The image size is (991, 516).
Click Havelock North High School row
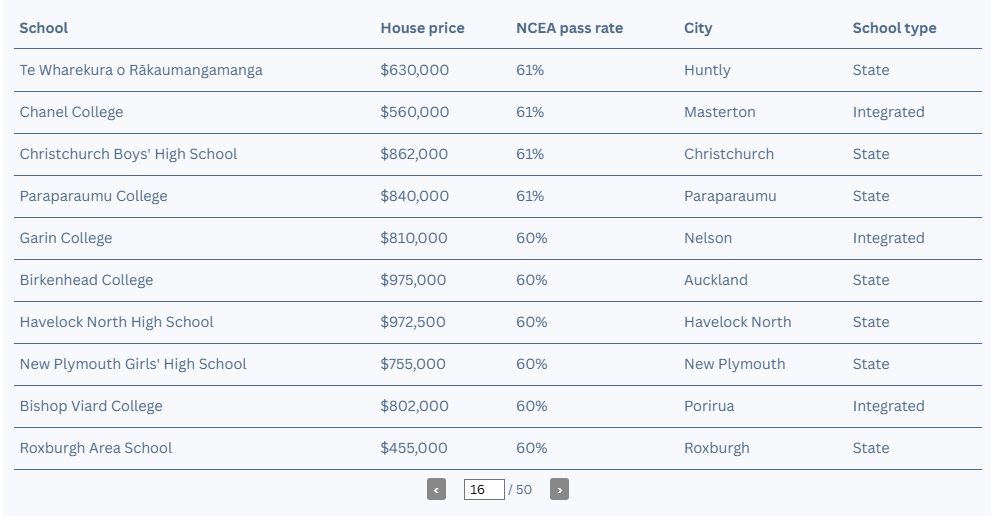(498, 322)
